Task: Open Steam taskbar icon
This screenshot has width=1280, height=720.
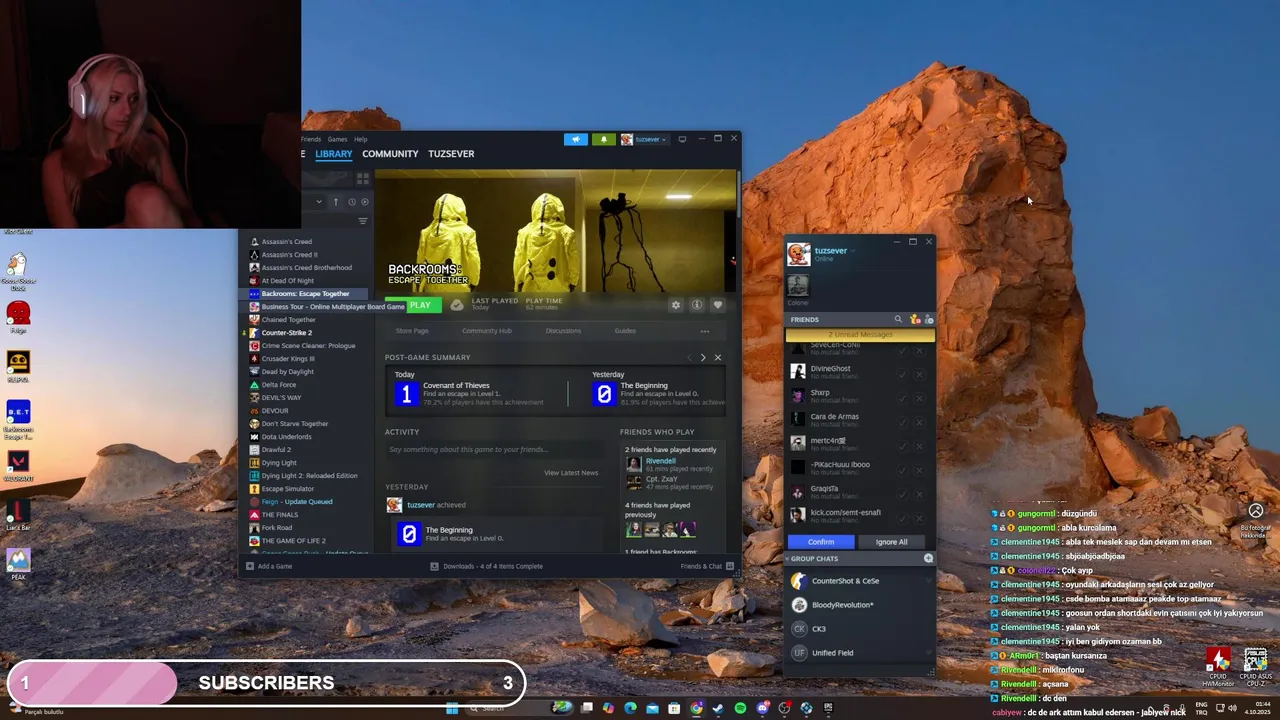Action: [718, 708]
